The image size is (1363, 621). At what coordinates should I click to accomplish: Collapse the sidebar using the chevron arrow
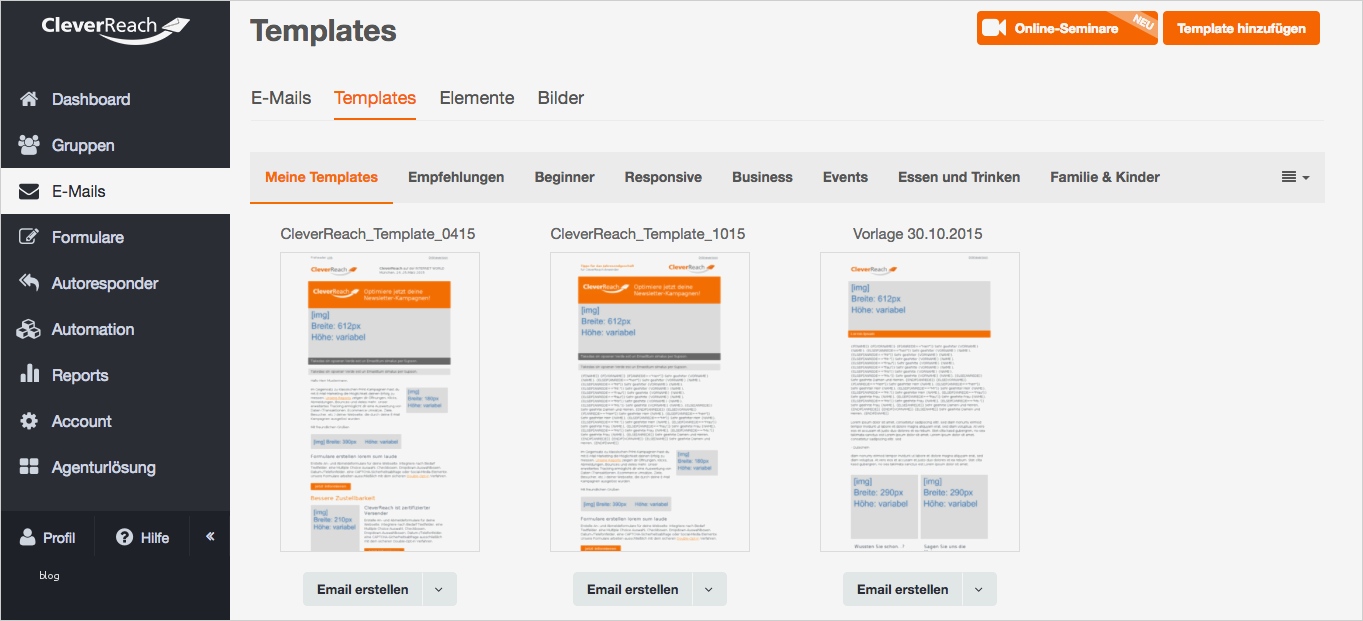209,536
